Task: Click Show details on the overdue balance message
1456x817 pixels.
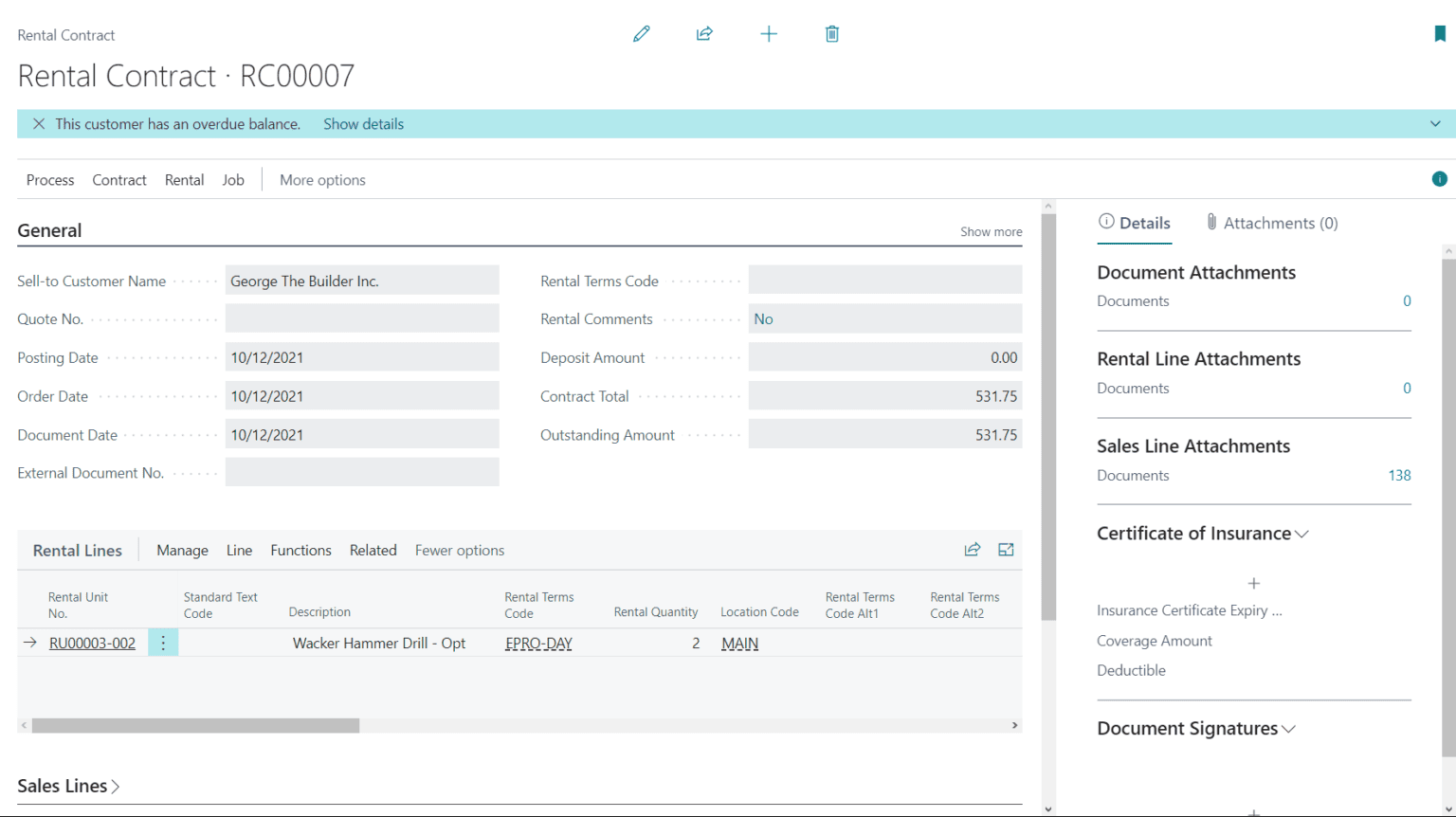Action: click(x=363, y=123)
